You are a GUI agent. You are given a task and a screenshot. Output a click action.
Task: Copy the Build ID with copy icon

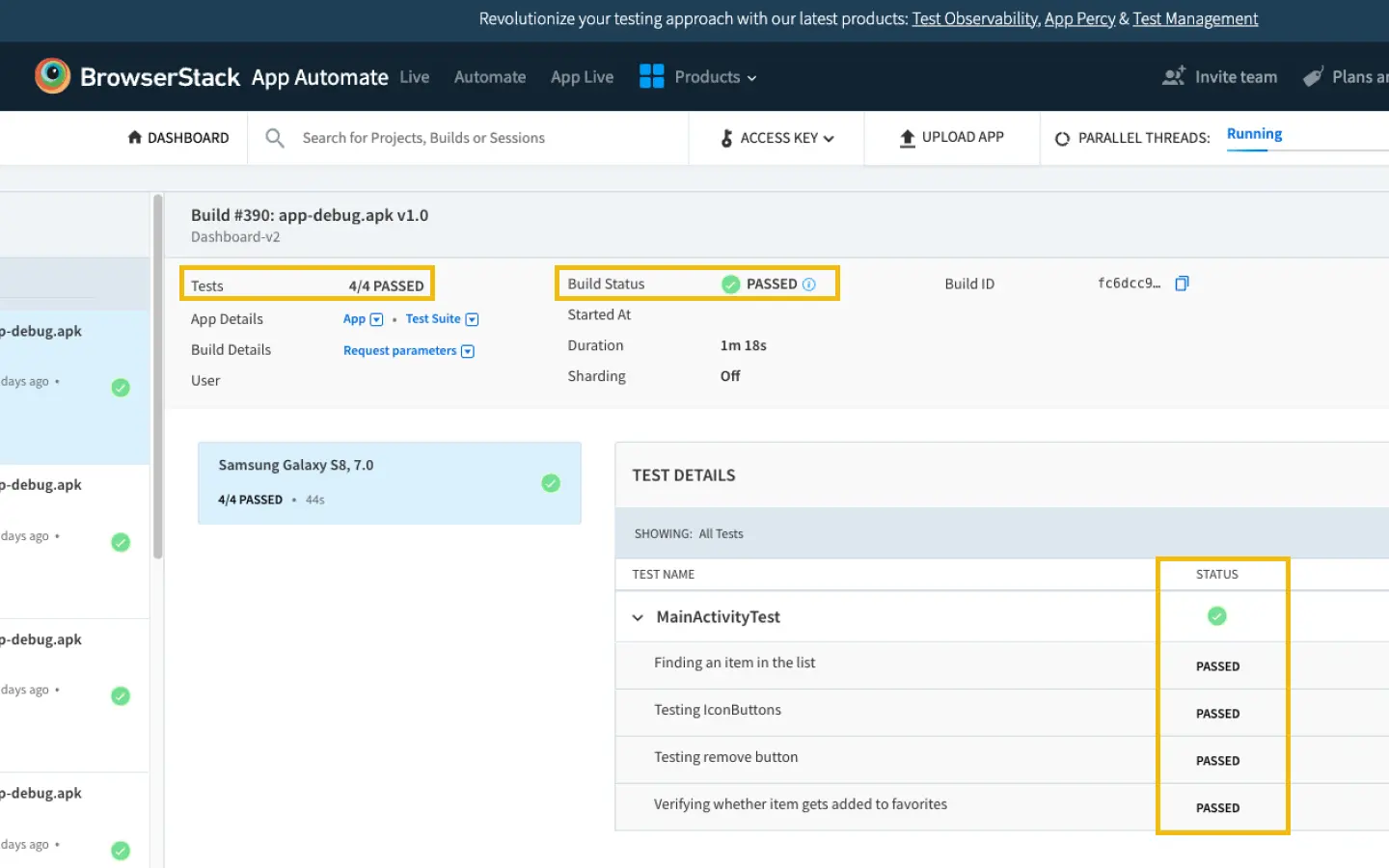[1182, 284]
